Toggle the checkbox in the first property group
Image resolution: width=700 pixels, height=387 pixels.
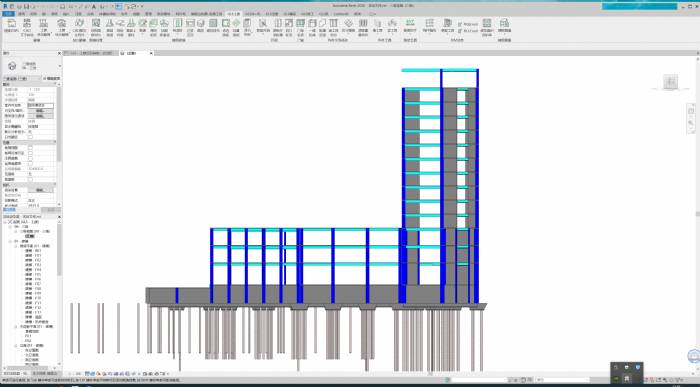tap(30, 137)
